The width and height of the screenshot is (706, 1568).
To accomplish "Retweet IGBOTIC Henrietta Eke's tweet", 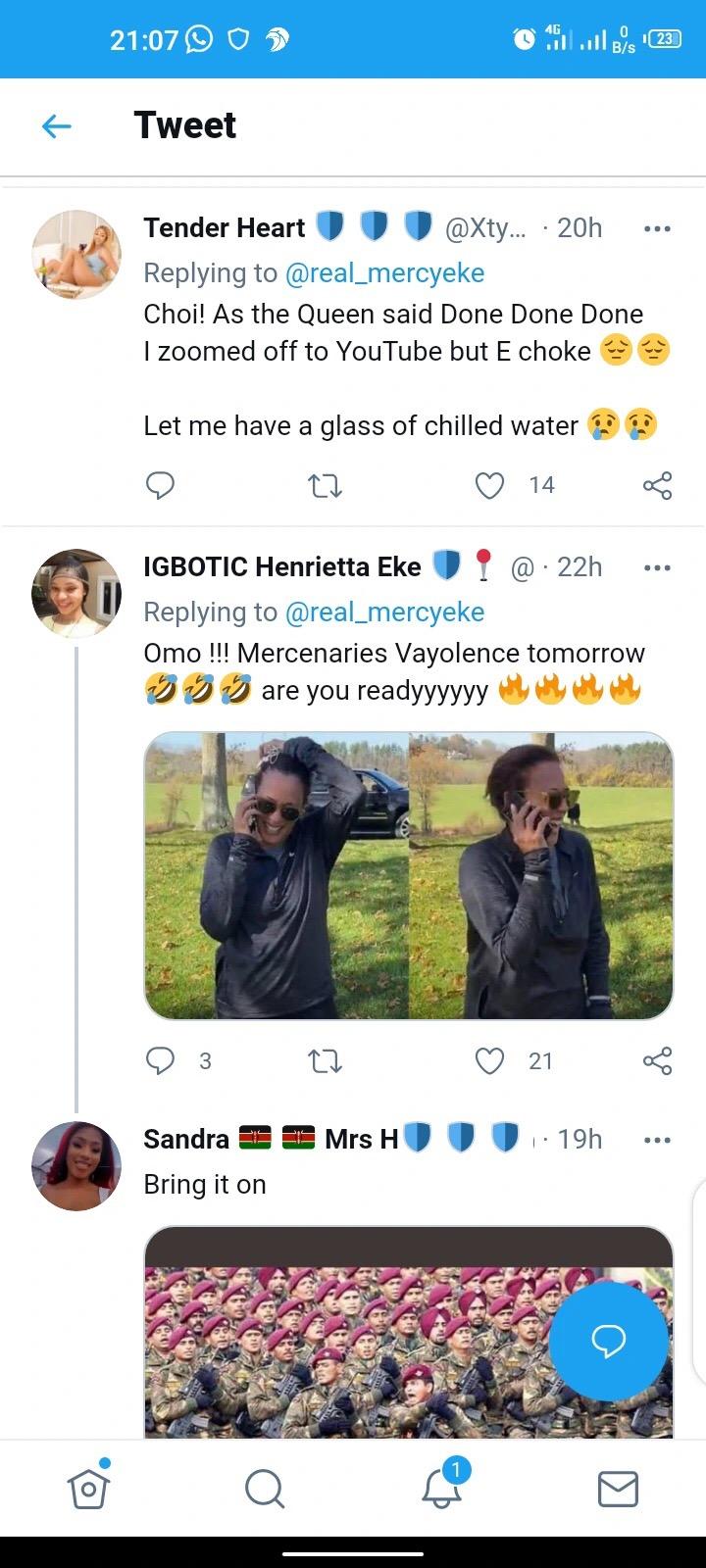I will [325, 1060].
